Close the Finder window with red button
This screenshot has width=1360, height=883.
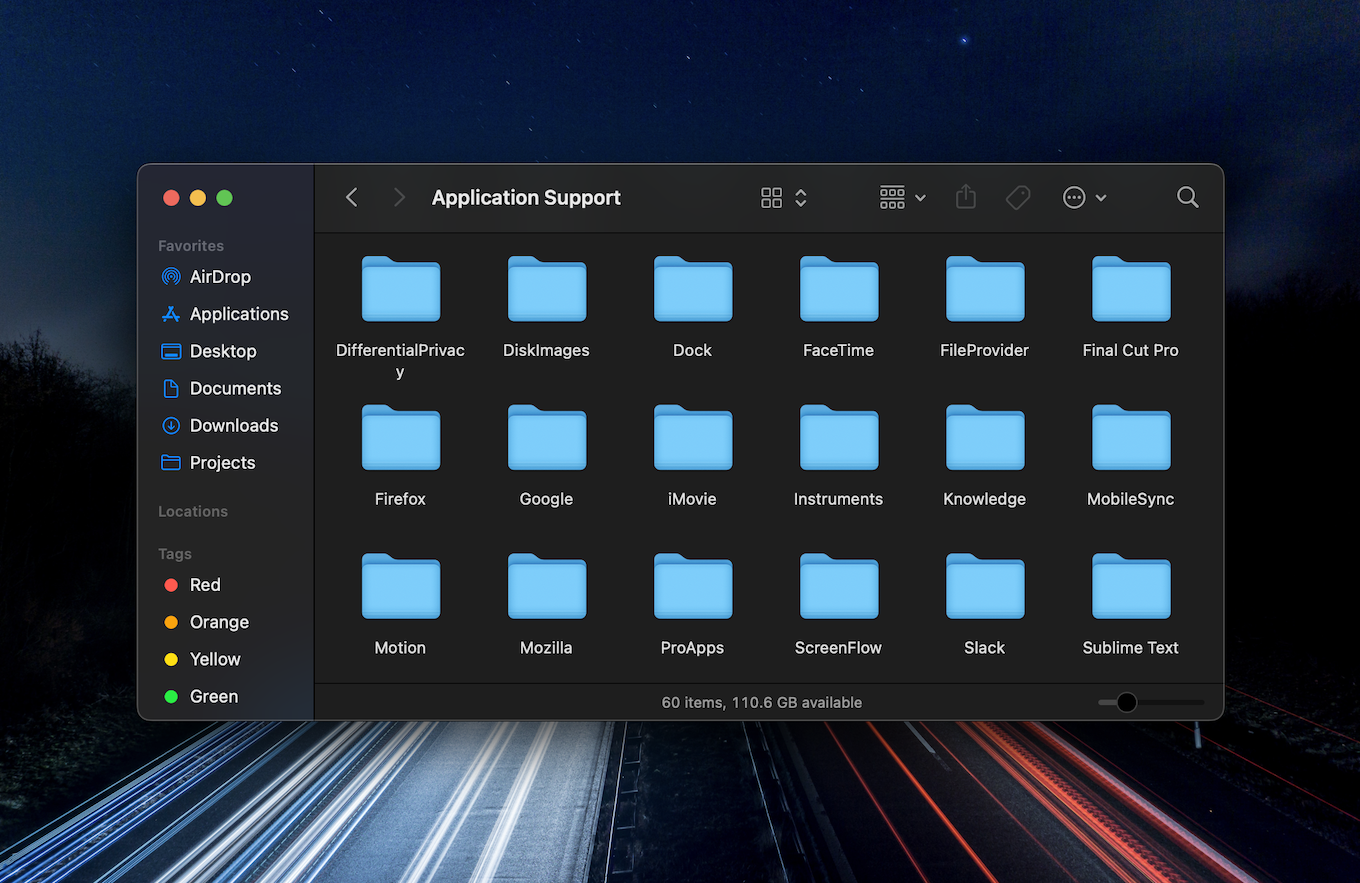click(x=171, y=198)
